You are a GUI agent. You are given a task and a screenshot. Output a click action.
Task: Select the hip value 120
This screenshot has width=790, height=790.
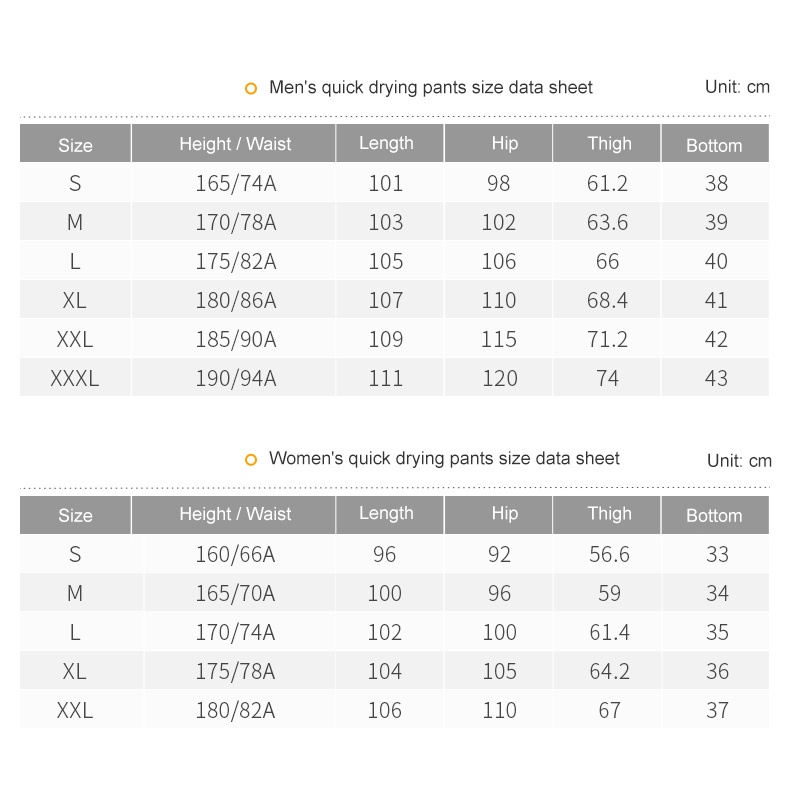click(499, 379)
